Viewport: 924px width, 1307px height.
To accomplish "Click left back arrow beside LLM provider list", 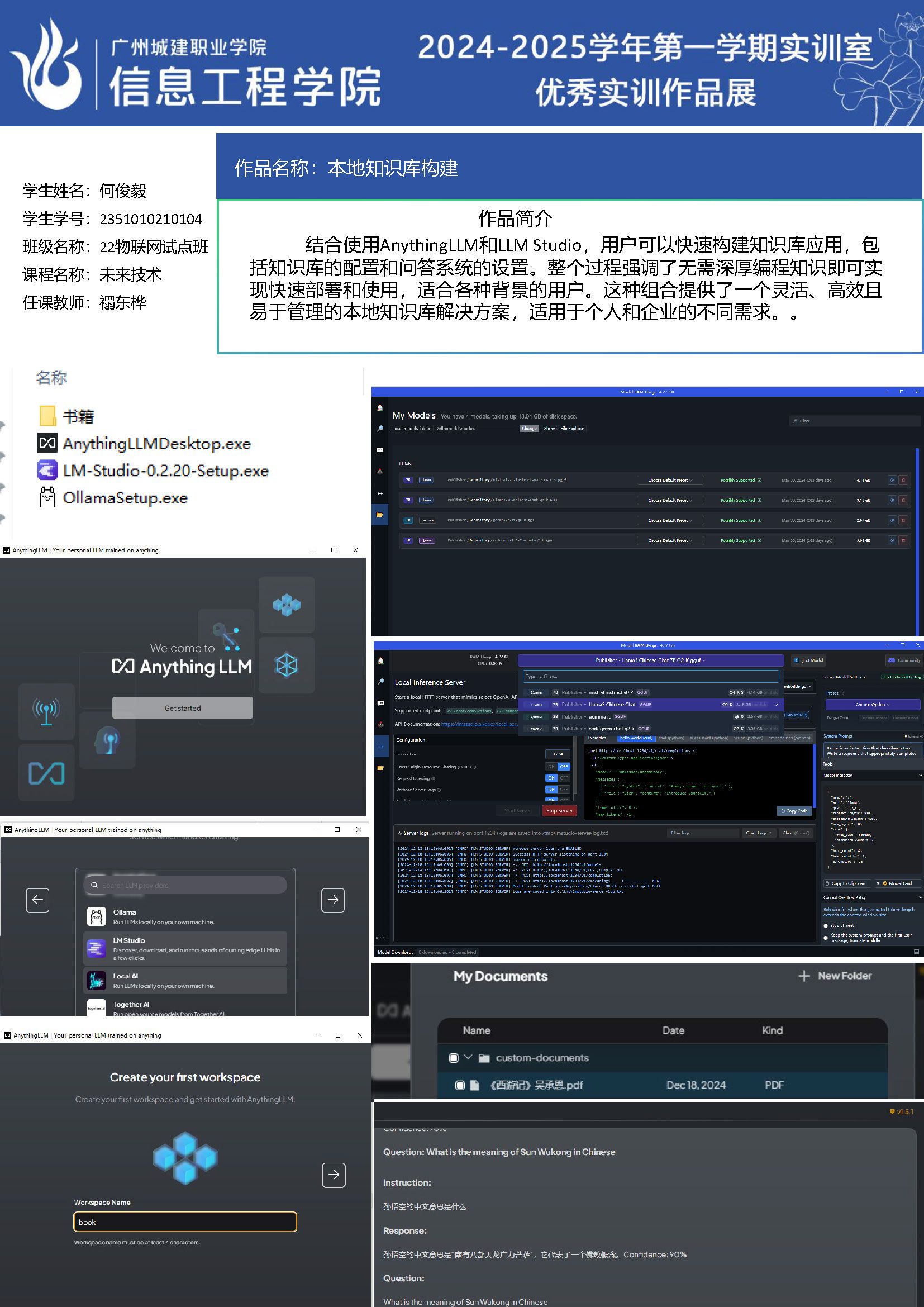I will 37,900.
